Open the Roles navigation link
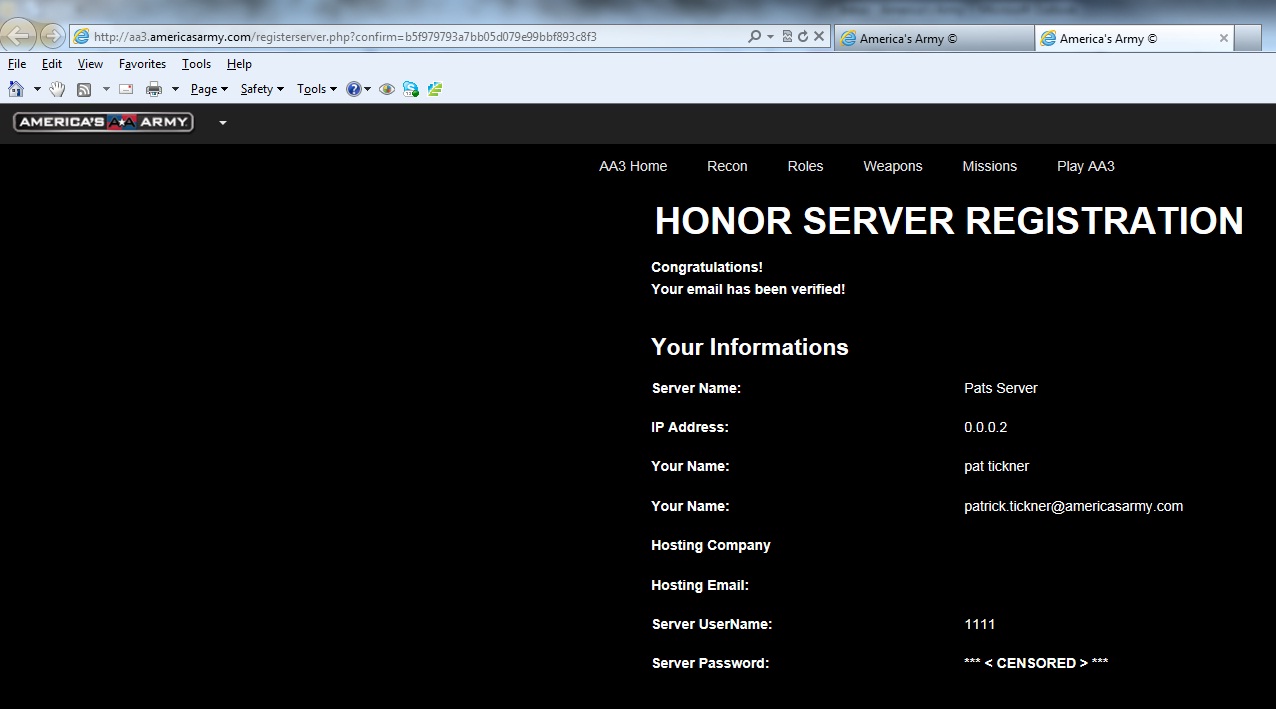Viewport: 1276px width, 709px height. click(x=805, y=166)
